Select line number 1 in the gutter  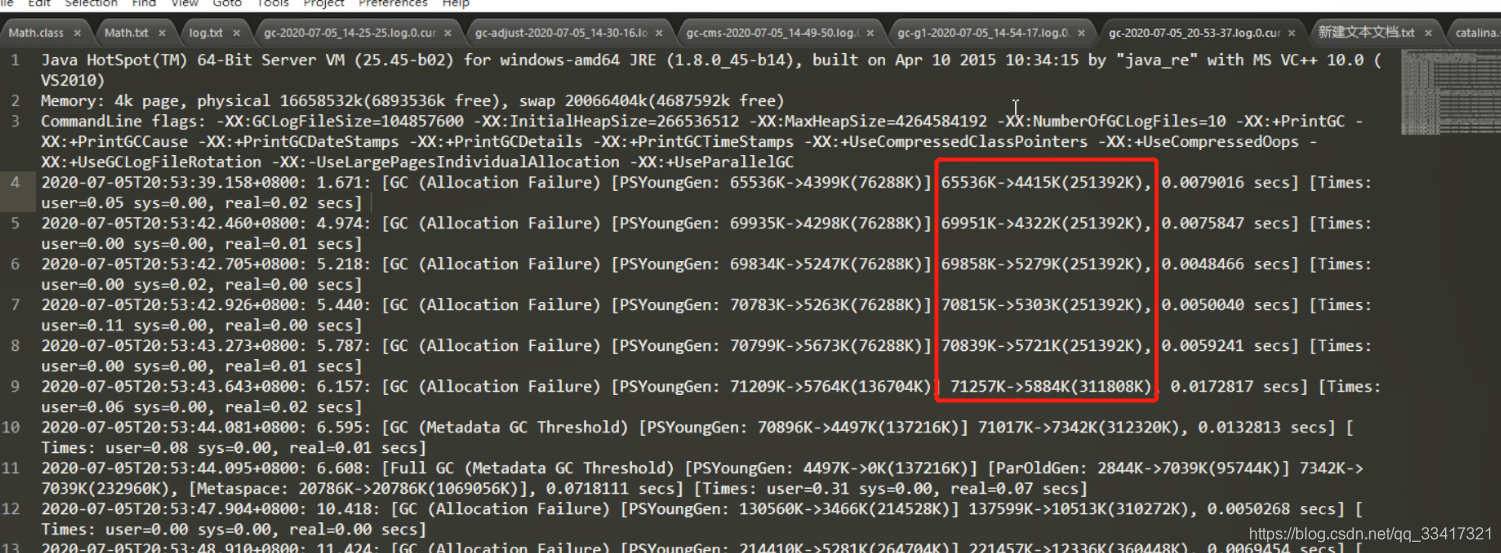click(15, 60)
